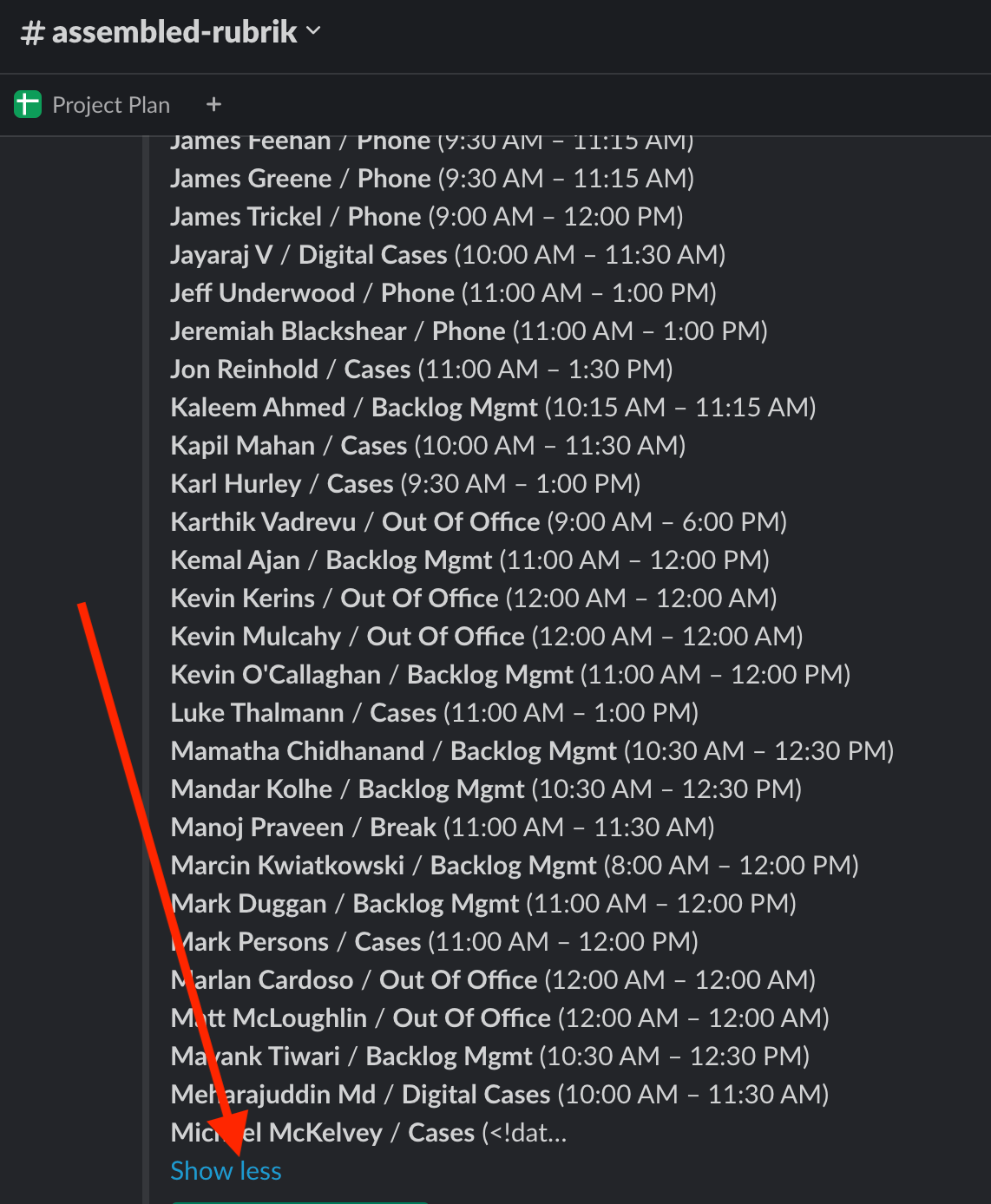
Task: Click the Kevin O'Callaghan Backlog Mgmt line
Action: [x=509, y=675]
